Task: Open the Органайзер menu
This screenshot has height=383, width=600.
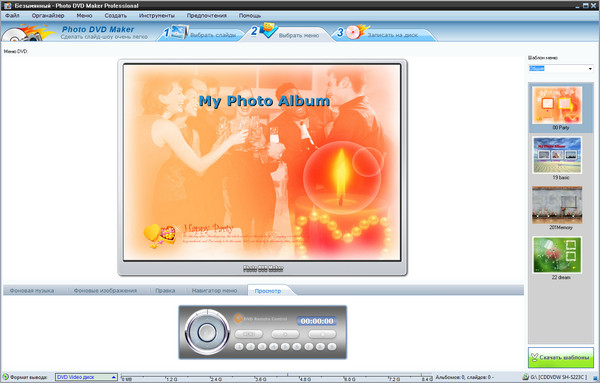Action: coord(48,16)
